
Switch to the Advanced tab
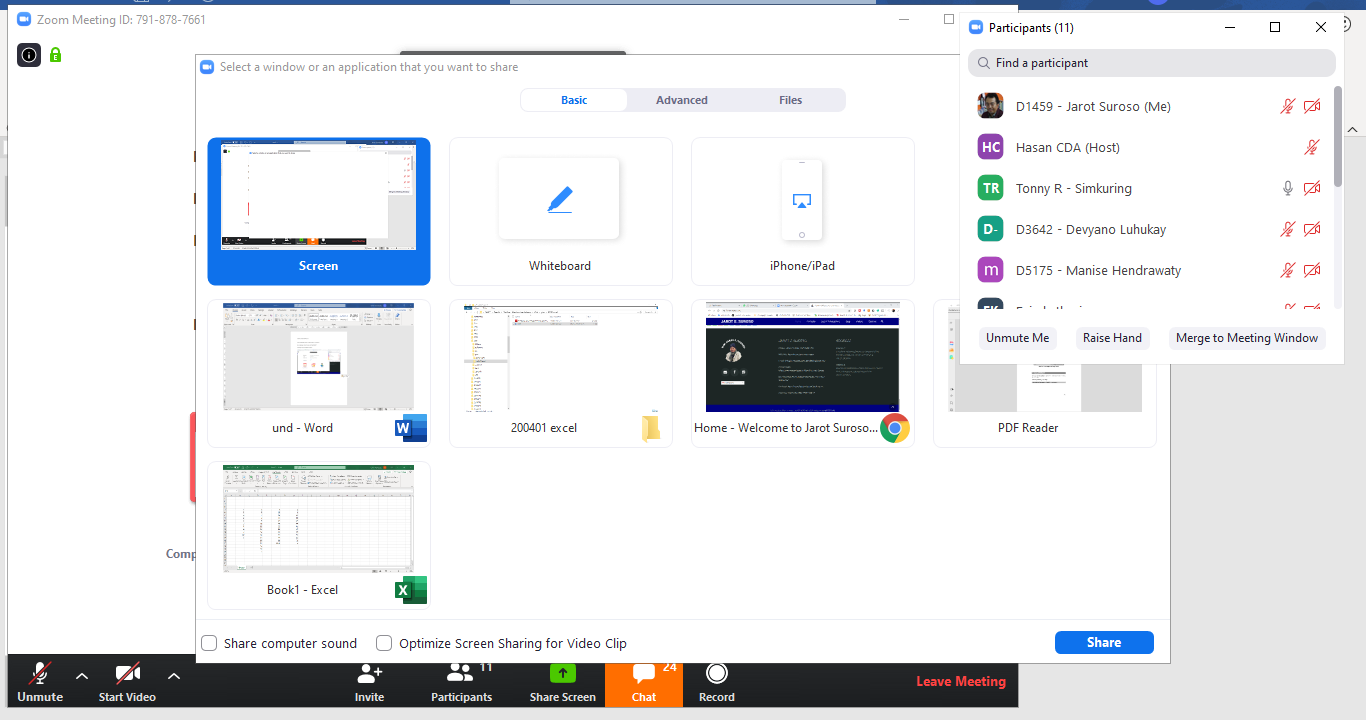click(x=681, y=100)
